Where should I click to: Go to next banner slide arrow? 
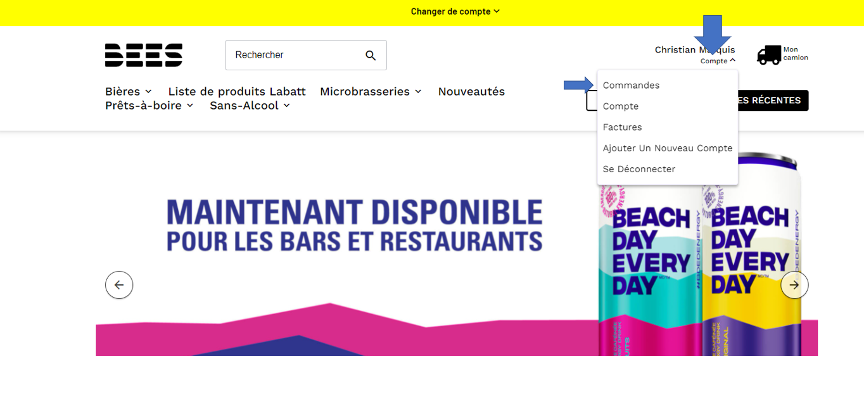pos(794,285)
